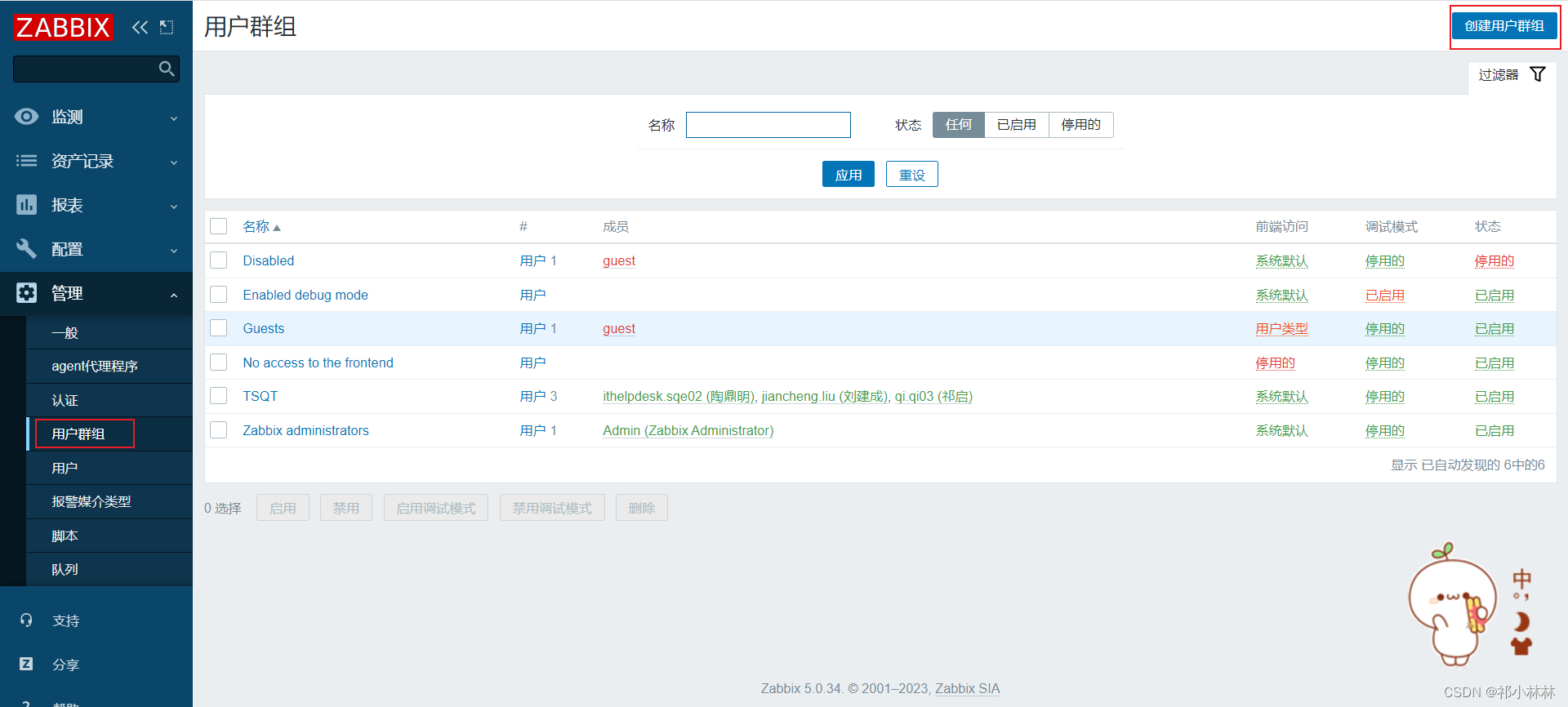Click Admin (Zabbix Administrator) member link
Viewport: 1568px width, 707px height.
pyautogui.click(x=688, y=430)
